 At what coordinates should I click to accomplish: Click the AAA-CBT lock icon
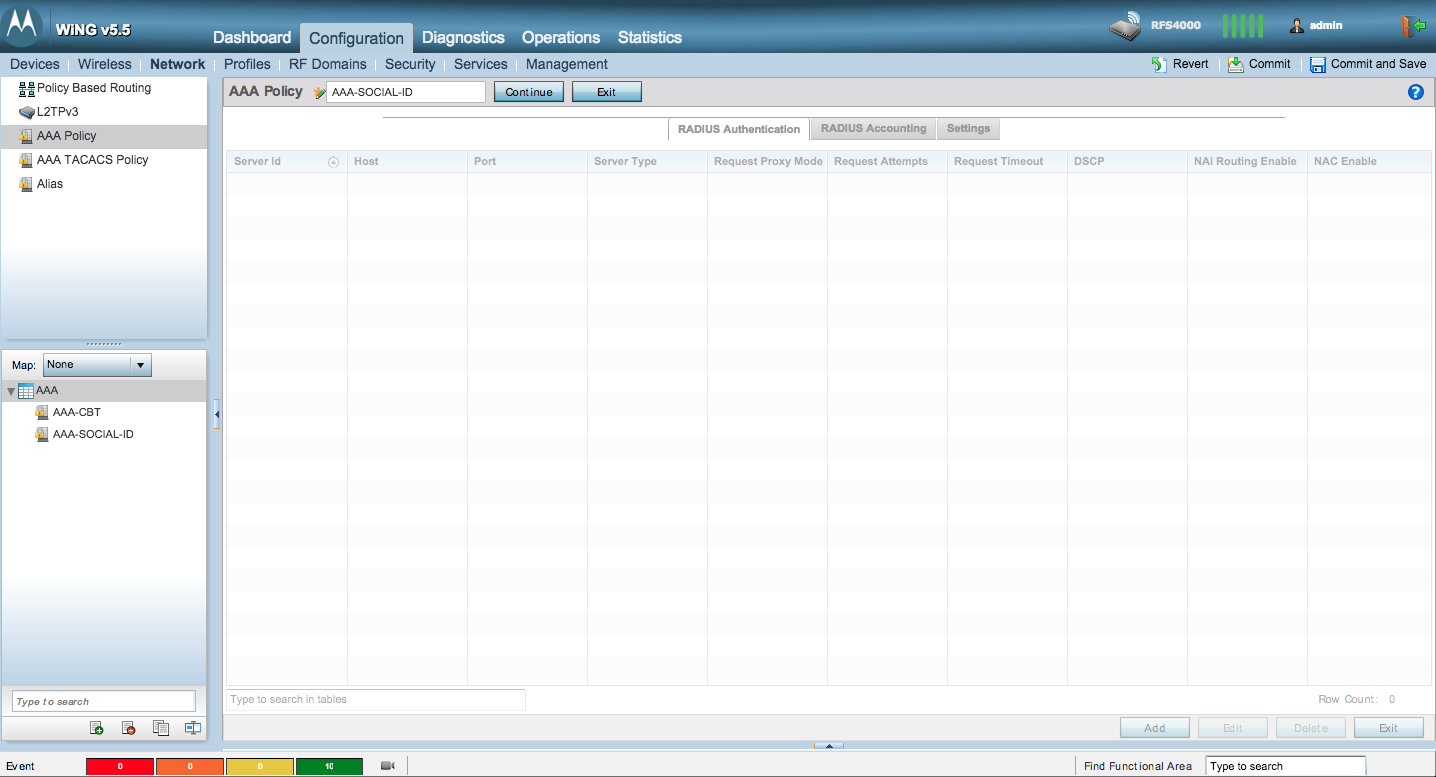42,412
